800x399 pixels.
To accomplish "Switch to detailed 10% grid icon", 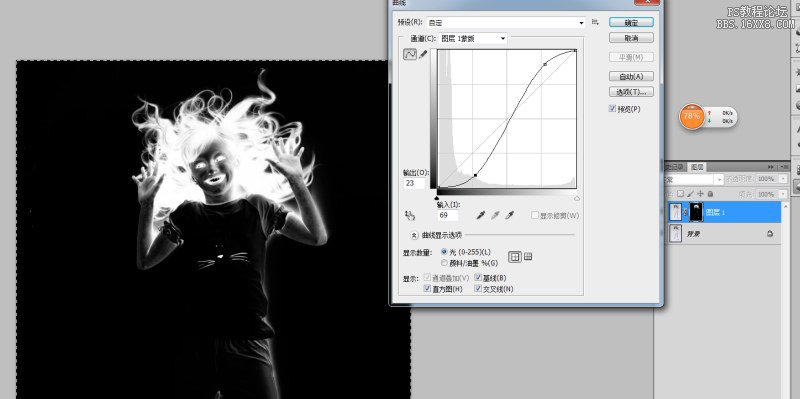I will click(528, 257).
